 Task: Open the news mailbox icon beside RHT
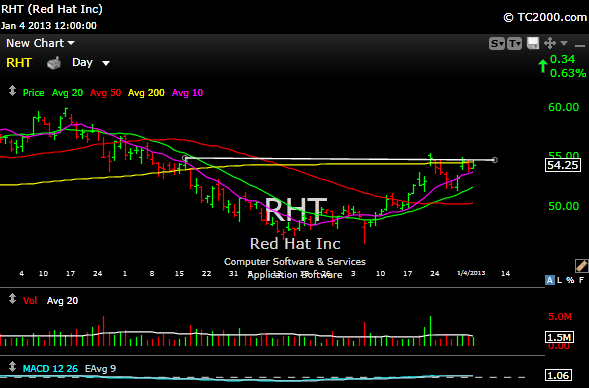(x=54, y=63)
